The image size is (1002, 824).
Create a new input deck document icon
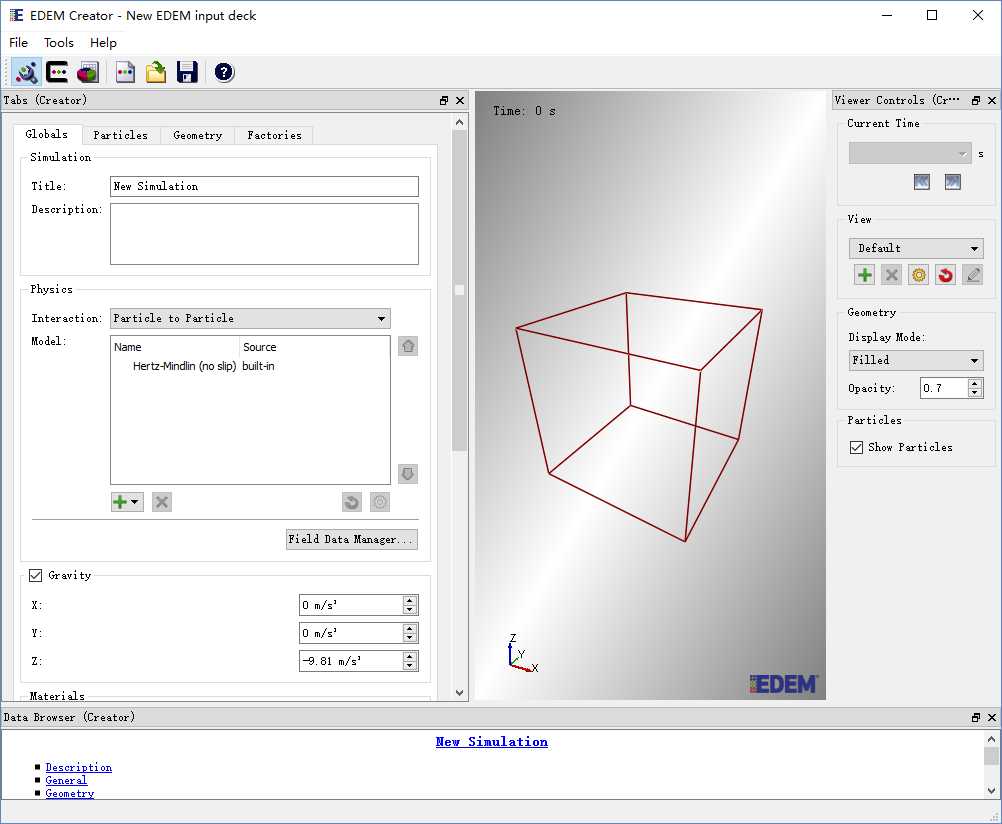point(125,72)
